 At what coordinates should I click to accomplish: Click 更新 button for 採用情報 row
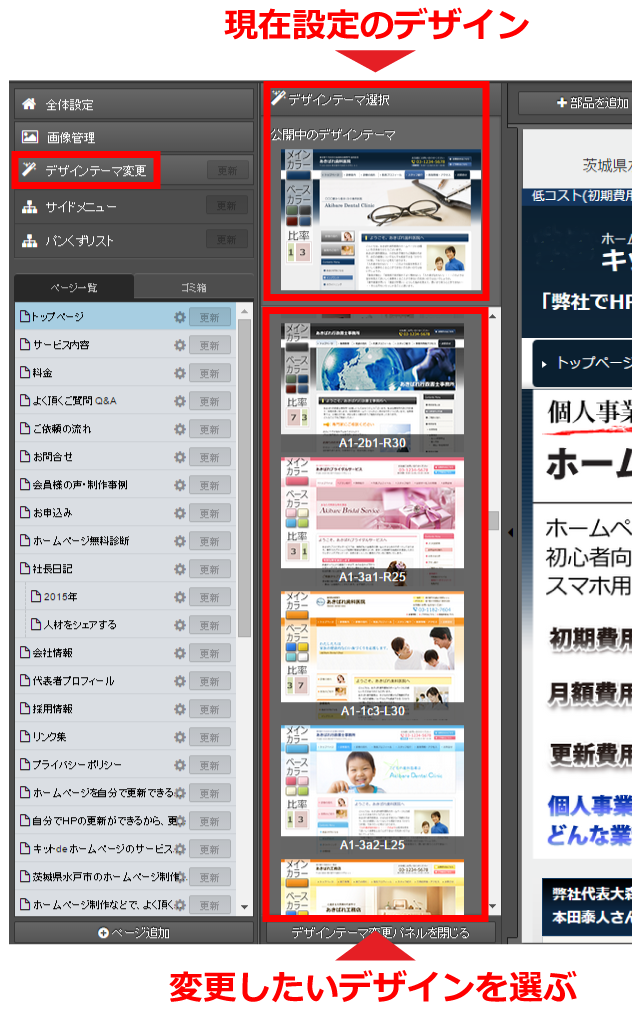pyautogui.click(x=210, y=709)
